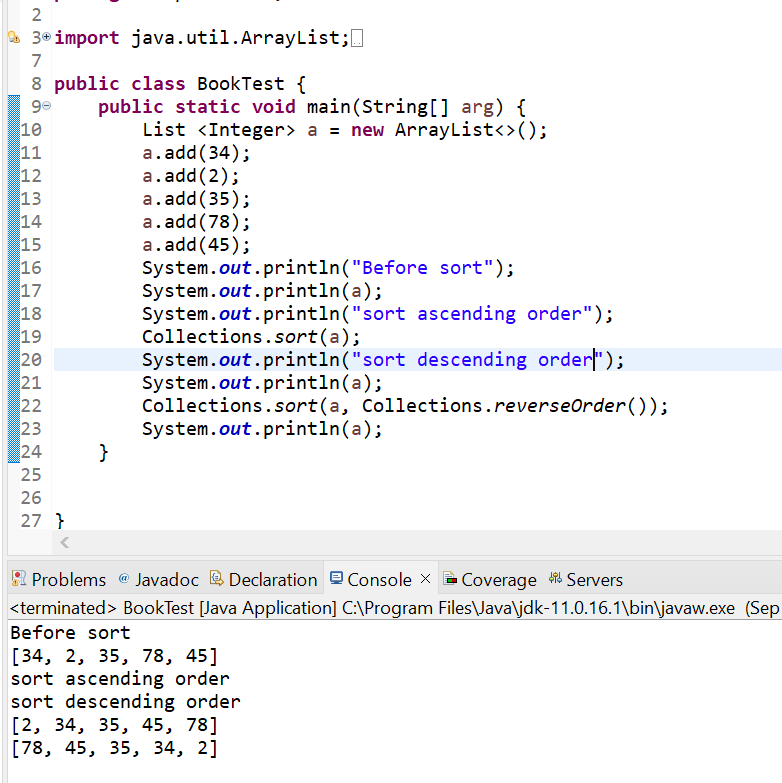Close the Console tab
The image size is (782, 783).
pyautogui.click(x=425, y=579)
